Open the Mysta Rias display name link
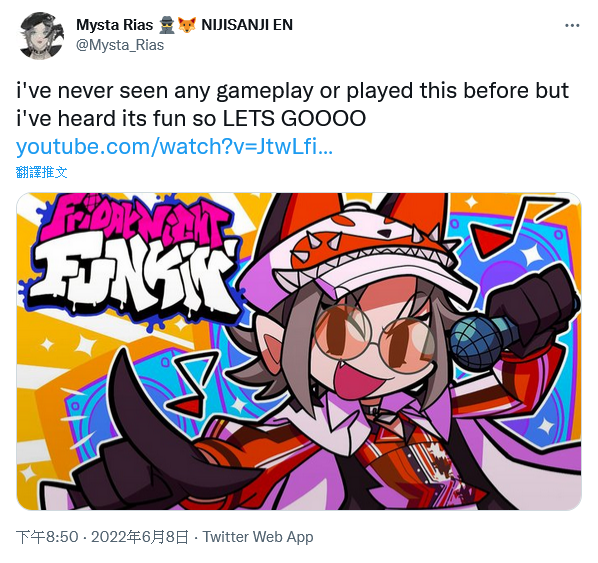Image resolution: width=598 pixels, height=563 pixels. point(114,25)
